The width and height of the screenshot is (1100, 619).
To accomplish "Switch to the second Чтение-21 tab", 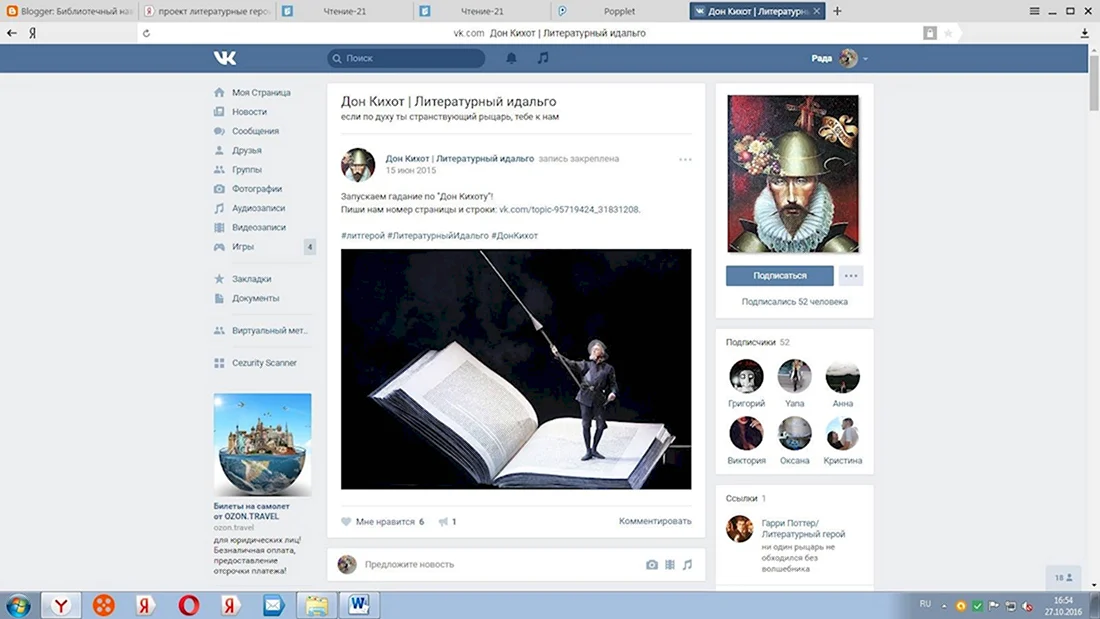I will (483, 11).
